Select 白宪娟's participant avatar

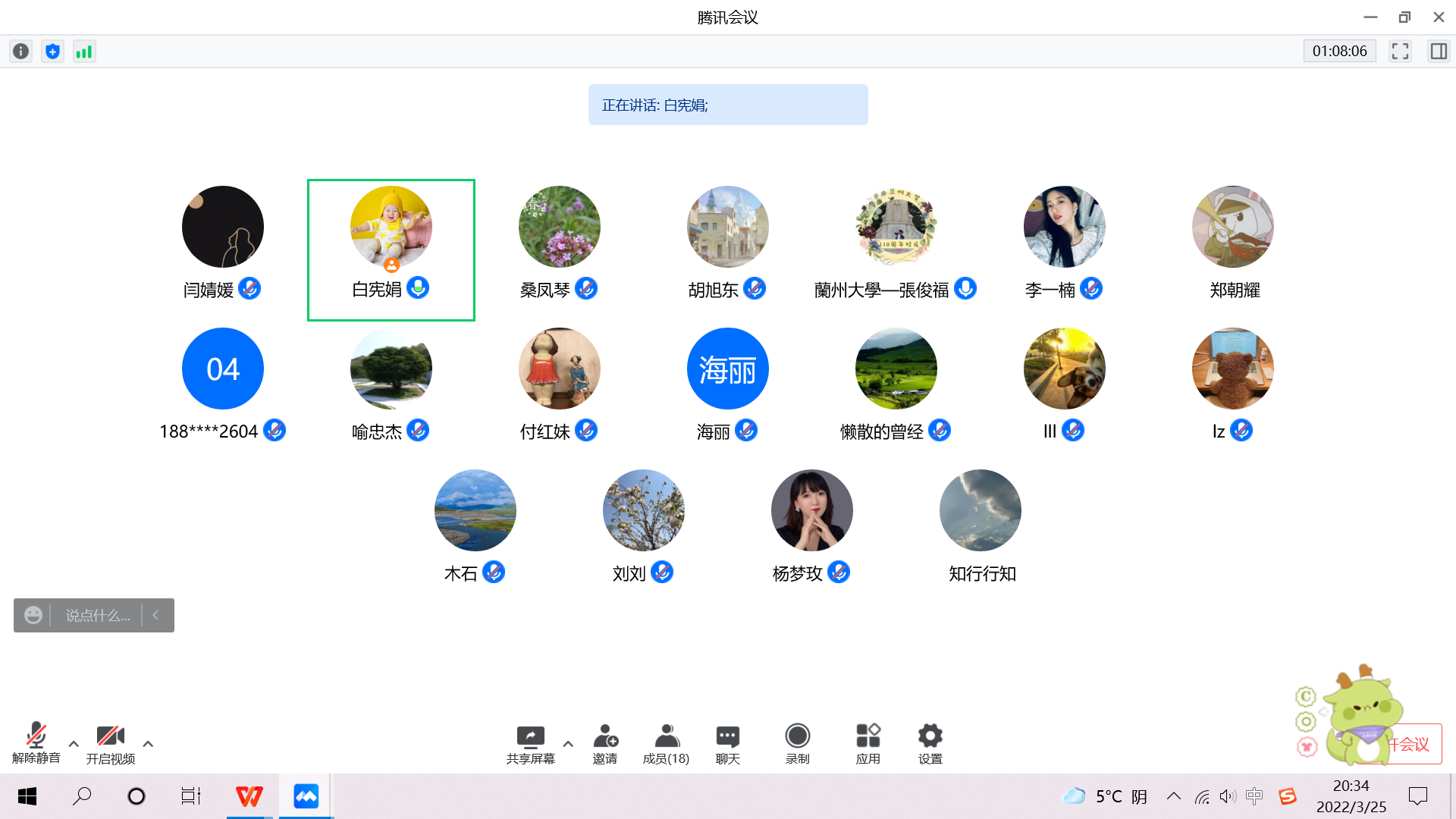(x=391, y=227)
